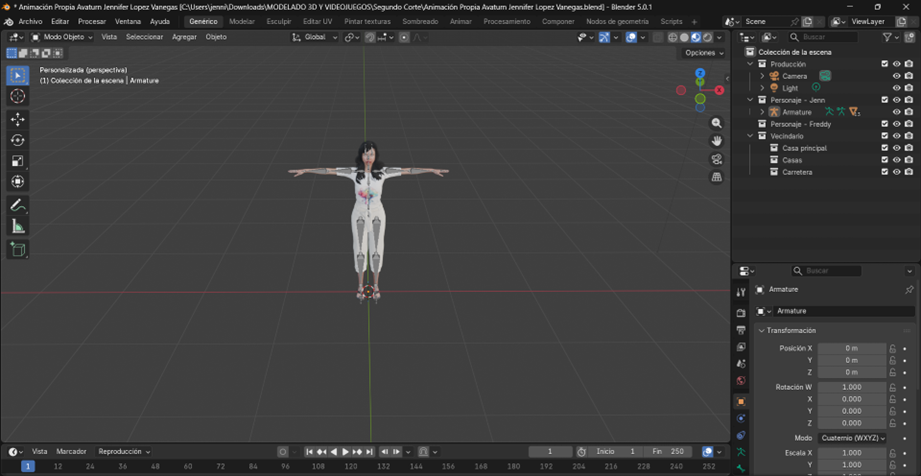Collapse the Vecindario collection
This screenshot has width=921, height=476.
tap(750, 136)
